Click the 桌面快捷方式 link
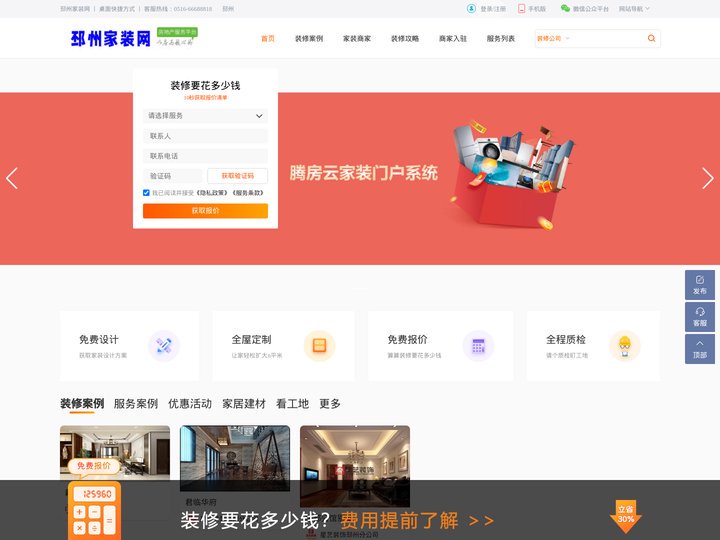720x540 pixels. [117, 9]
